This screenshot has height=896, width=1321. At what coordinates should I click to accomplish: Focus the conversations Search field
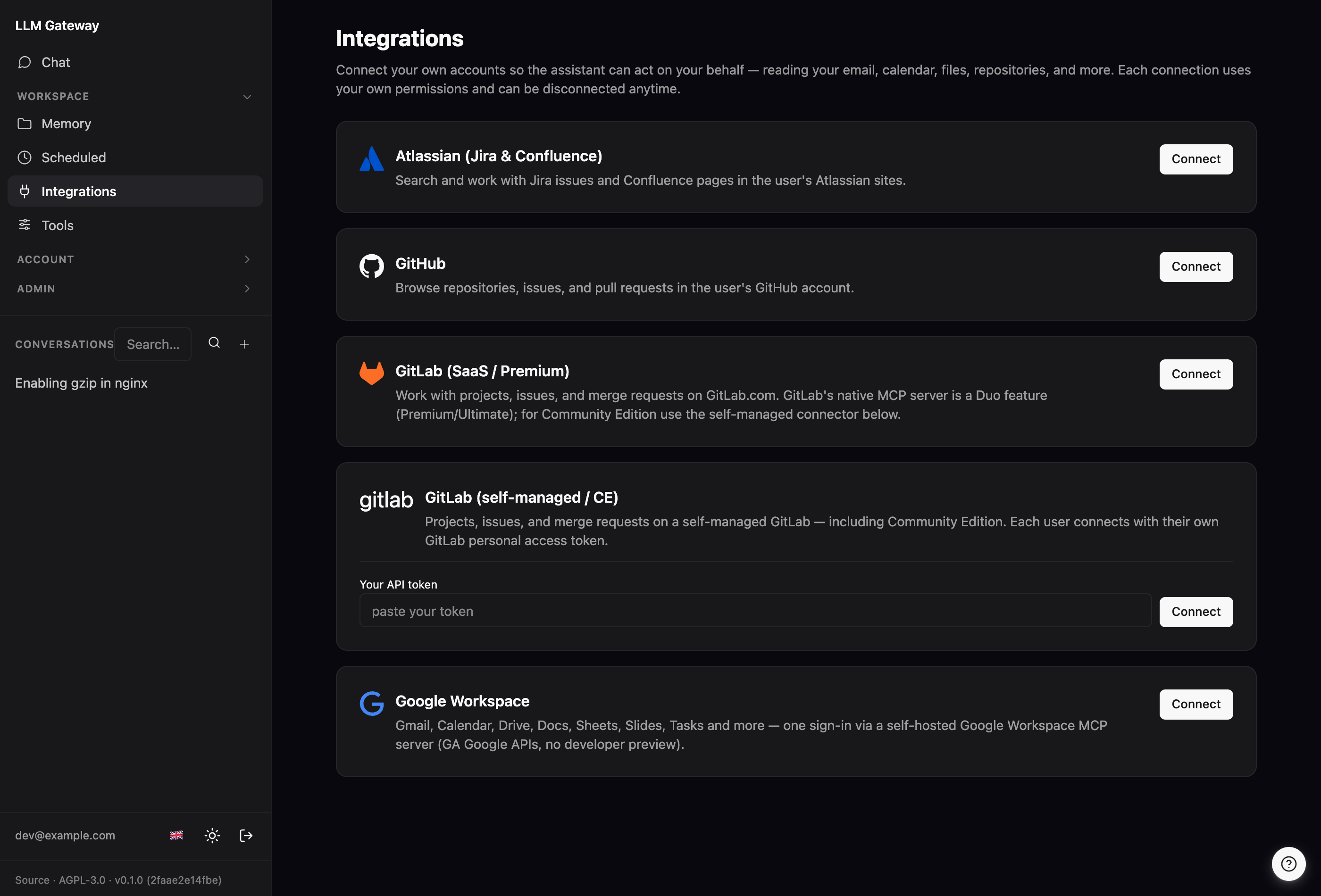pyautogui.click(x=153, y=344)
